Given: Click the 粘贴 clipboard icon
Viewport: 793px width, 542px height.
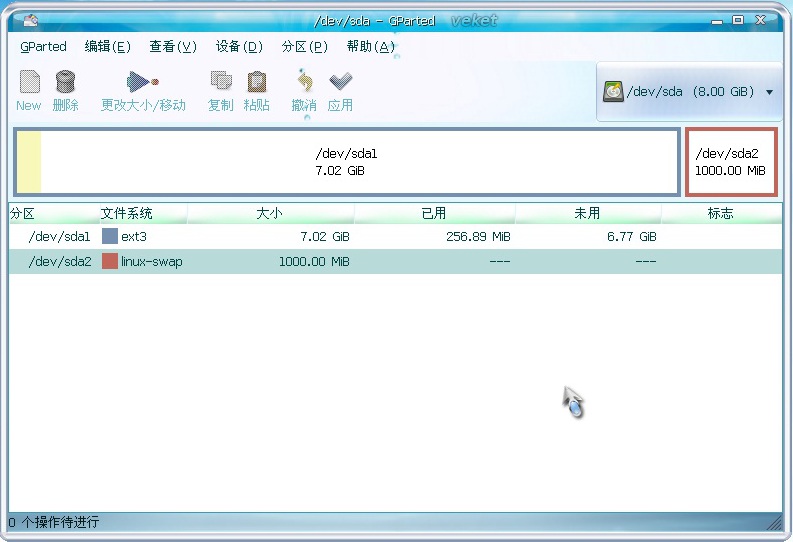Looking at the screenshot, I should (256, 81).
